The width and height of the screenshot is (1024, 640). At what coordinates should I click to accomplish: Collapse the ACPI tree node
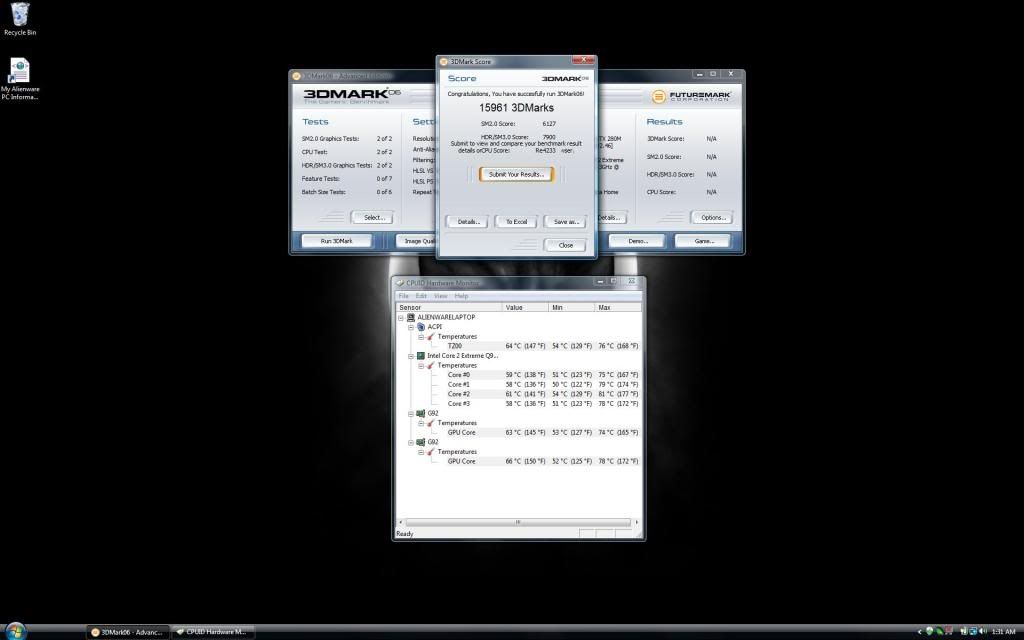[x=411, y=327]
